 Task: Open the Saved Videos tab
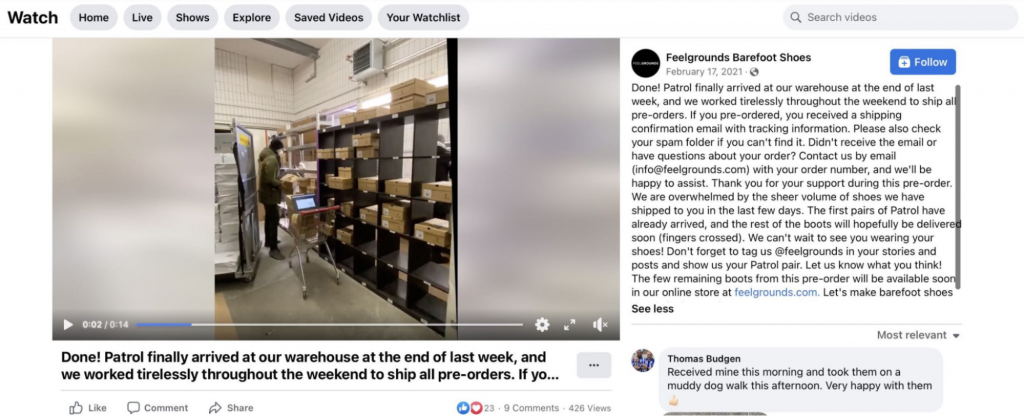point(328,18)
